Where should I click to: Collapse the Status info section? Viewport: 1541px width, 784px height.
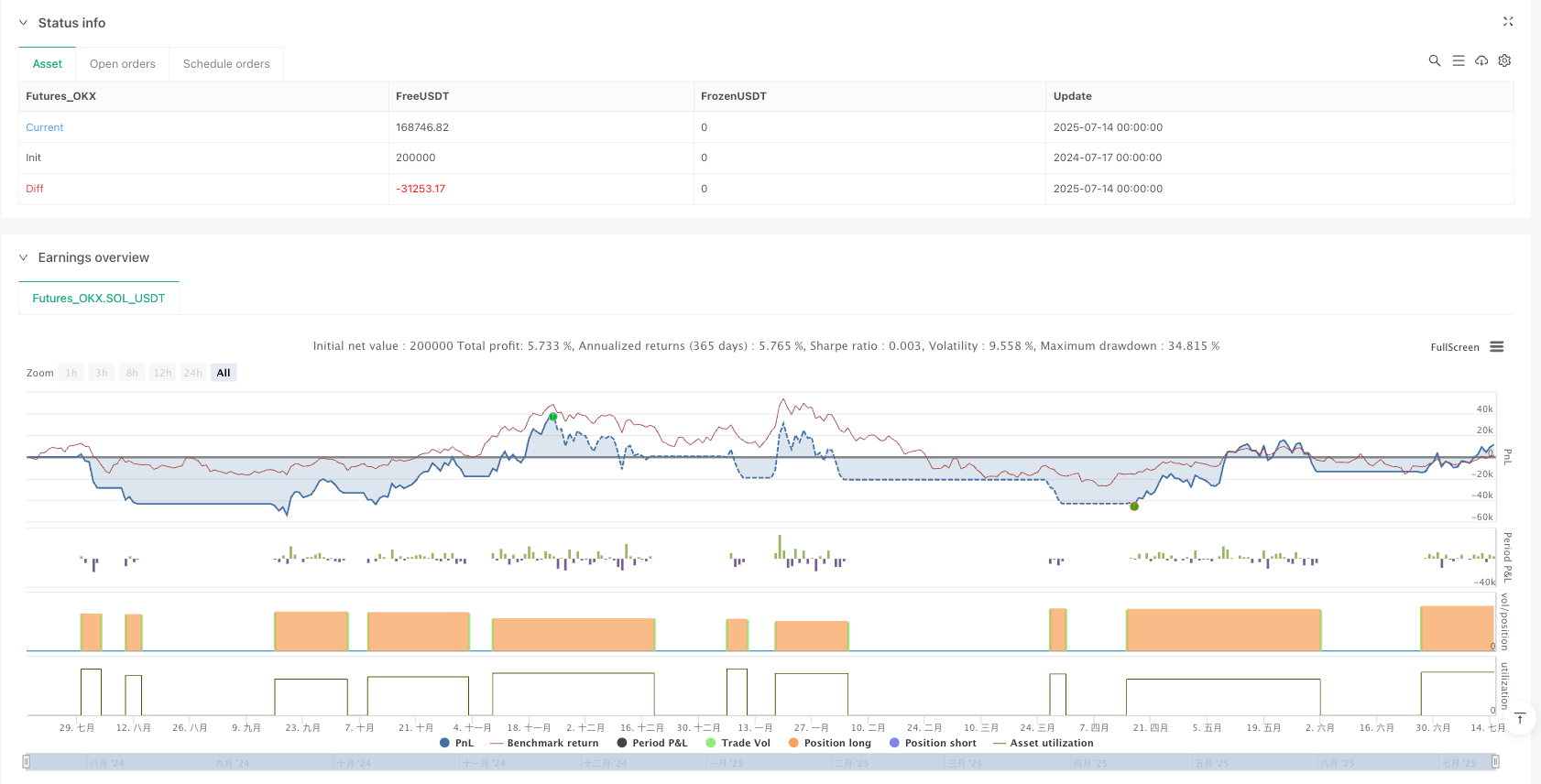(24, 23)
